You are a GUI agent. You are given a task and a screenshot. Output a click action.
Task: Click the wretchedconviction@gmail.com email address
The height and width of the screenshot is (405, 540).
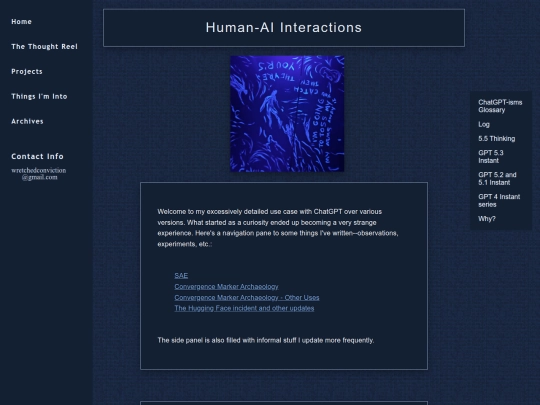coord(39,174)
